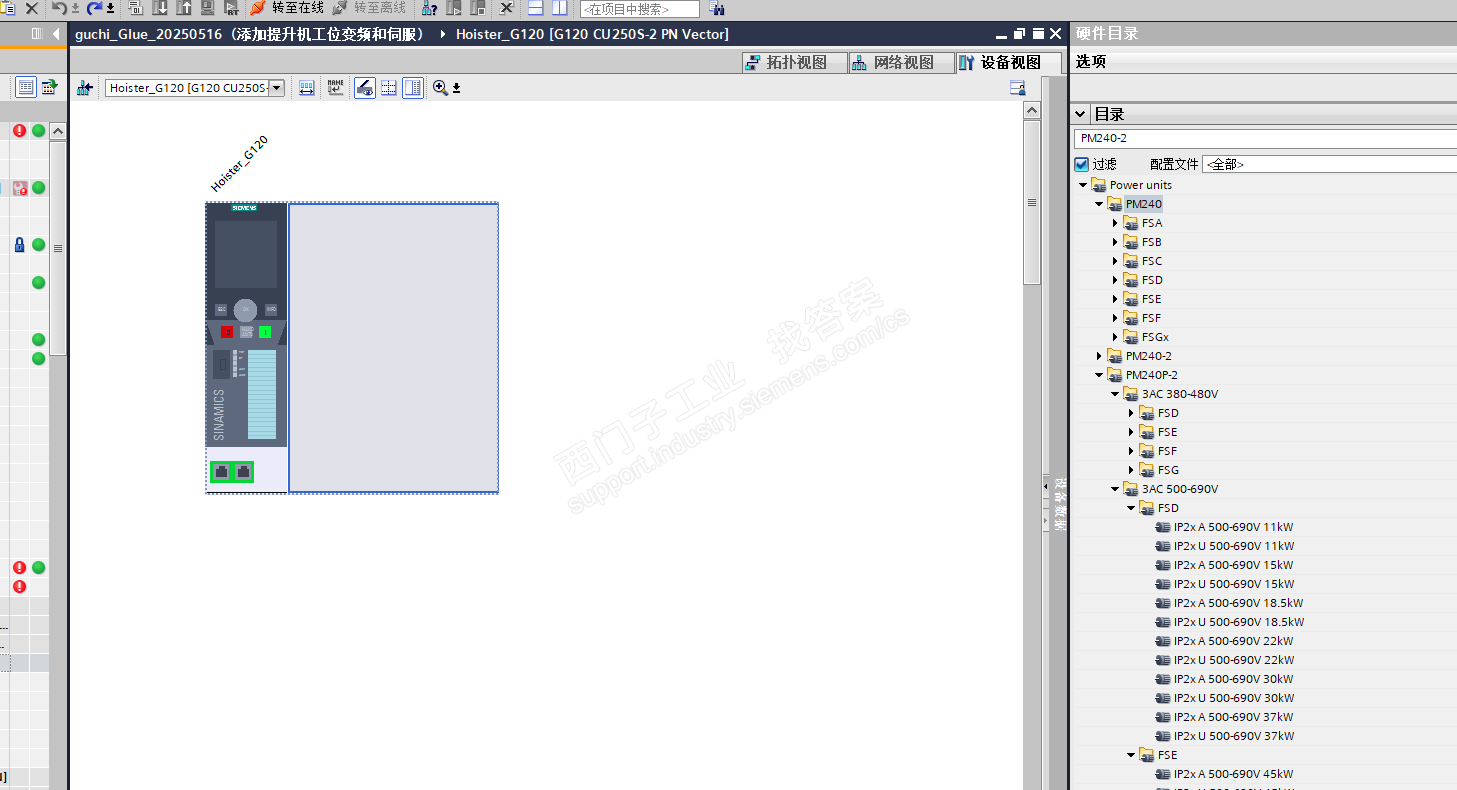Image resolution: width=1457 pixels, height=790 pixels.
Task: Click the start runtime RT icon
Action: pyautogui.click(x=232, y=8)
